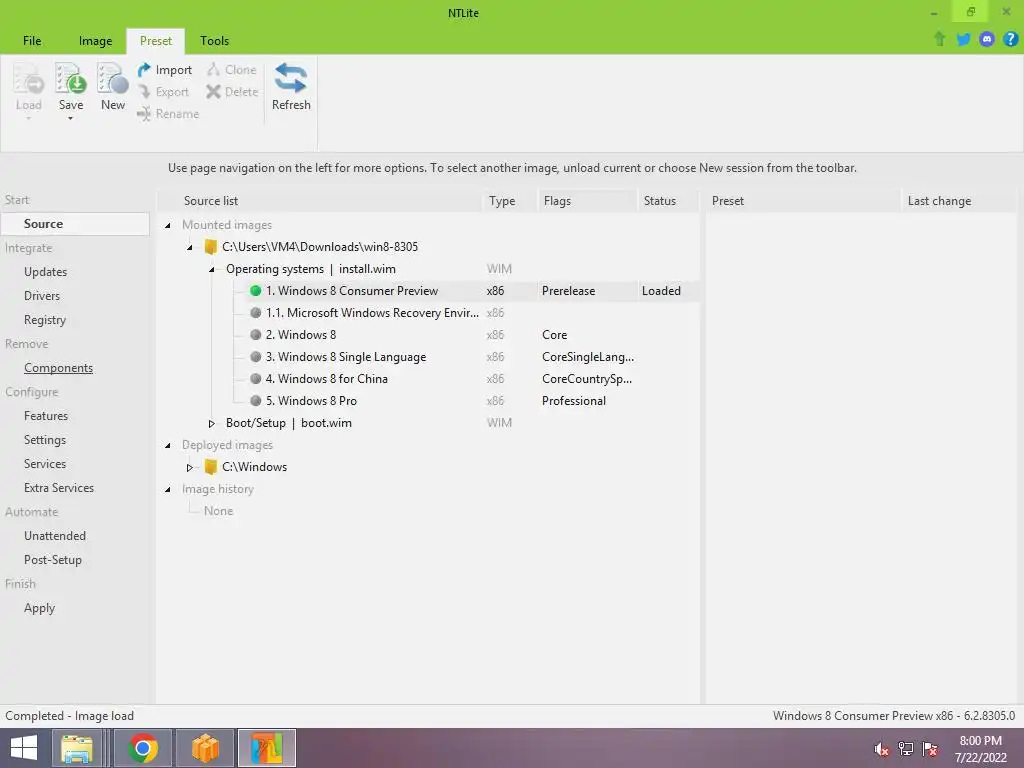This screenshot has width=1024, height=768.
Task: Sort by Status column header
Action: (667, 200)
